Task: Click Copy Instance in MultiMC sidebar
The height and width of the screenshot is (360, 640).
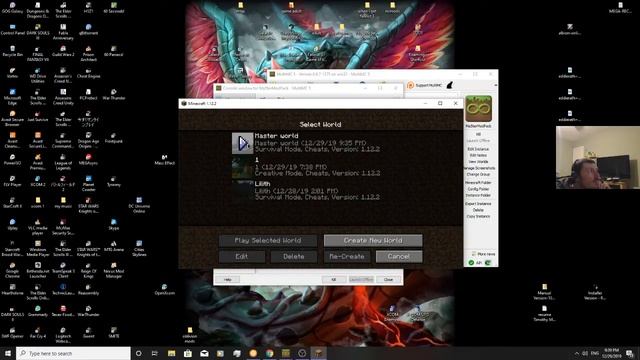Action: 478,216
